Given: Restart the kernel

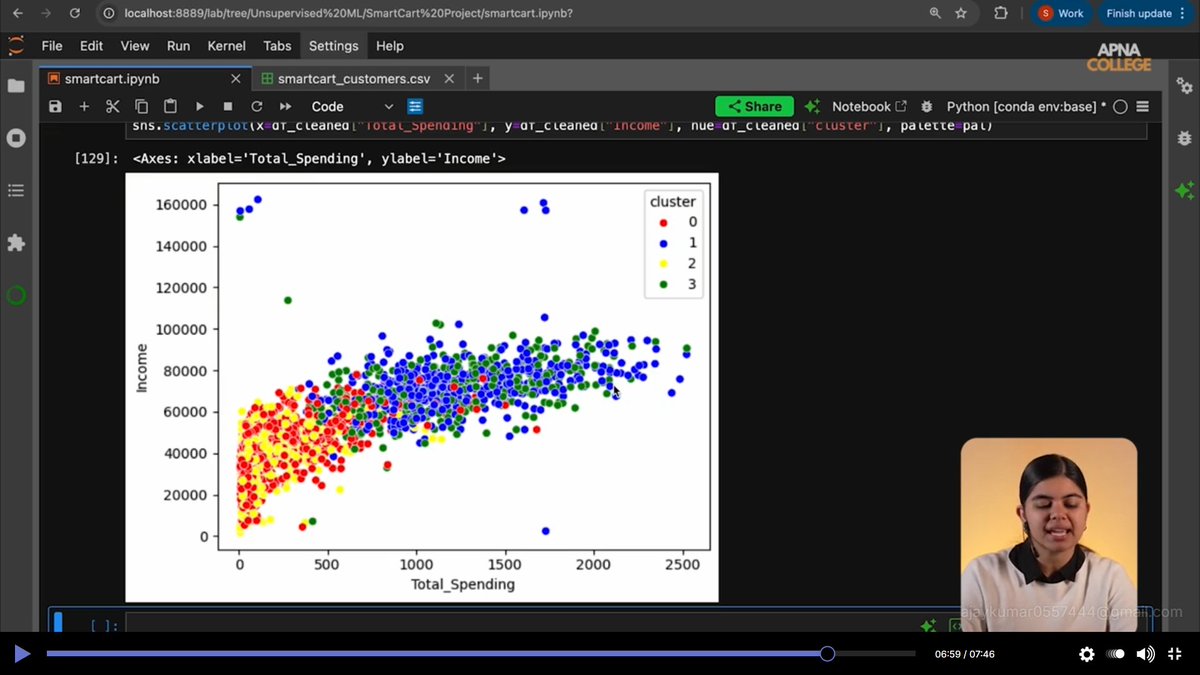Looking at the screenshot, I should pos(257,106).
